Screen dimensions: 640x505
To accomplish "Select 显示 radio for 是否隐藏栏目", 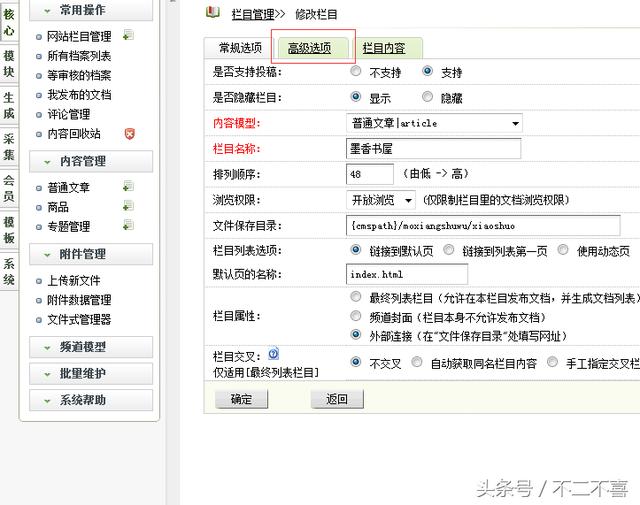I will pos(356,97).
